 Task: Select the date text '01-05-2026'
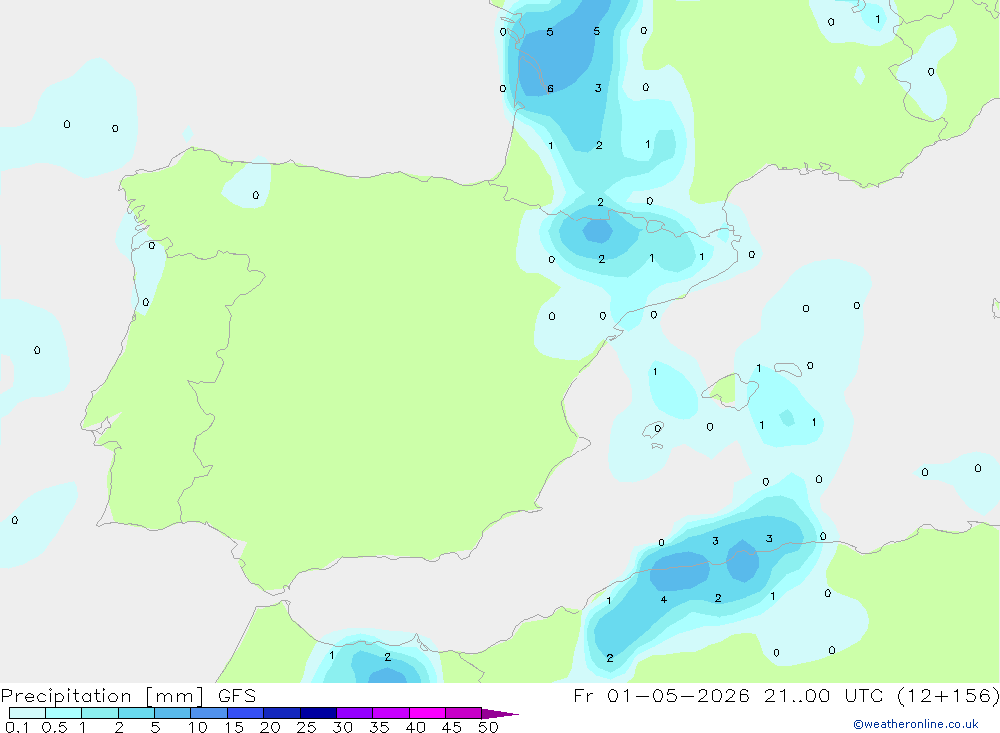click(x=678, y=696)
